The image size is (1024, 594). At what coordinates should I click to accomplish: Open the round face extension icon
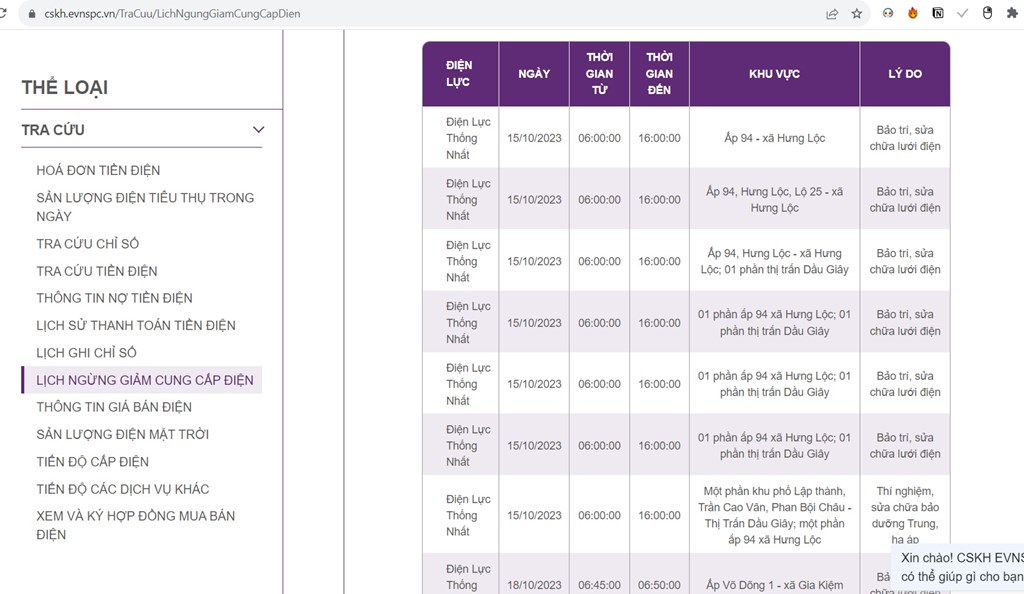click(888, 13)
